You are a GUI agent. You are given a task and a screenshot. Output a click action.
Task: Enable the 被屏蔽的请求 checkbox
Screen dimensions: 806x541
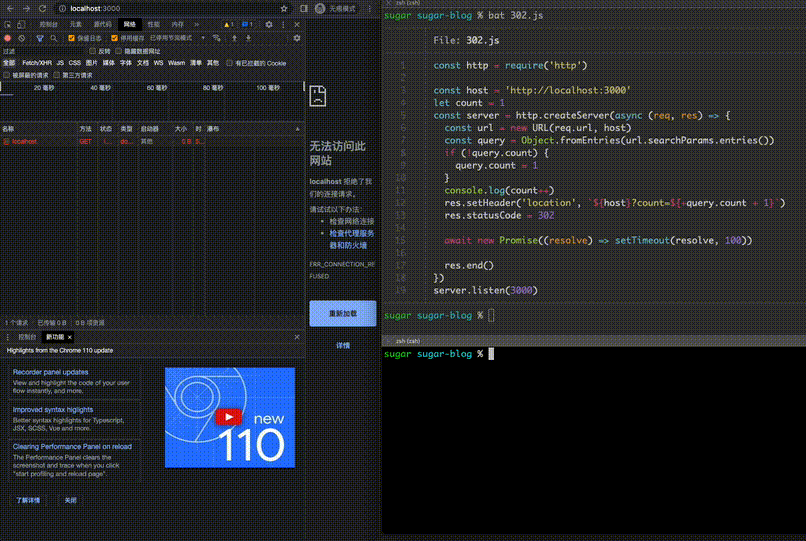coord(6,75)
